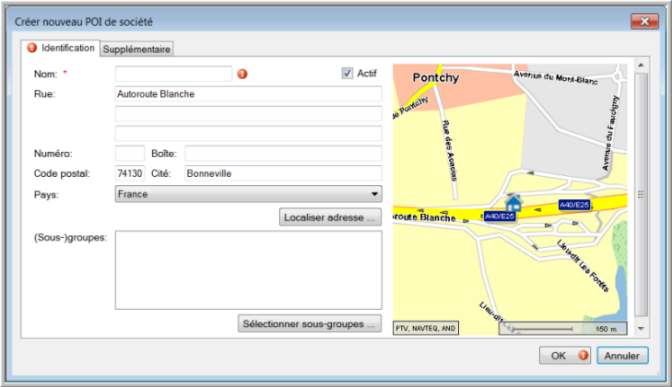This screenshot has height=387, width=672.
Task: Click the right A40/E25 highway shield on map
Action: 574,205
